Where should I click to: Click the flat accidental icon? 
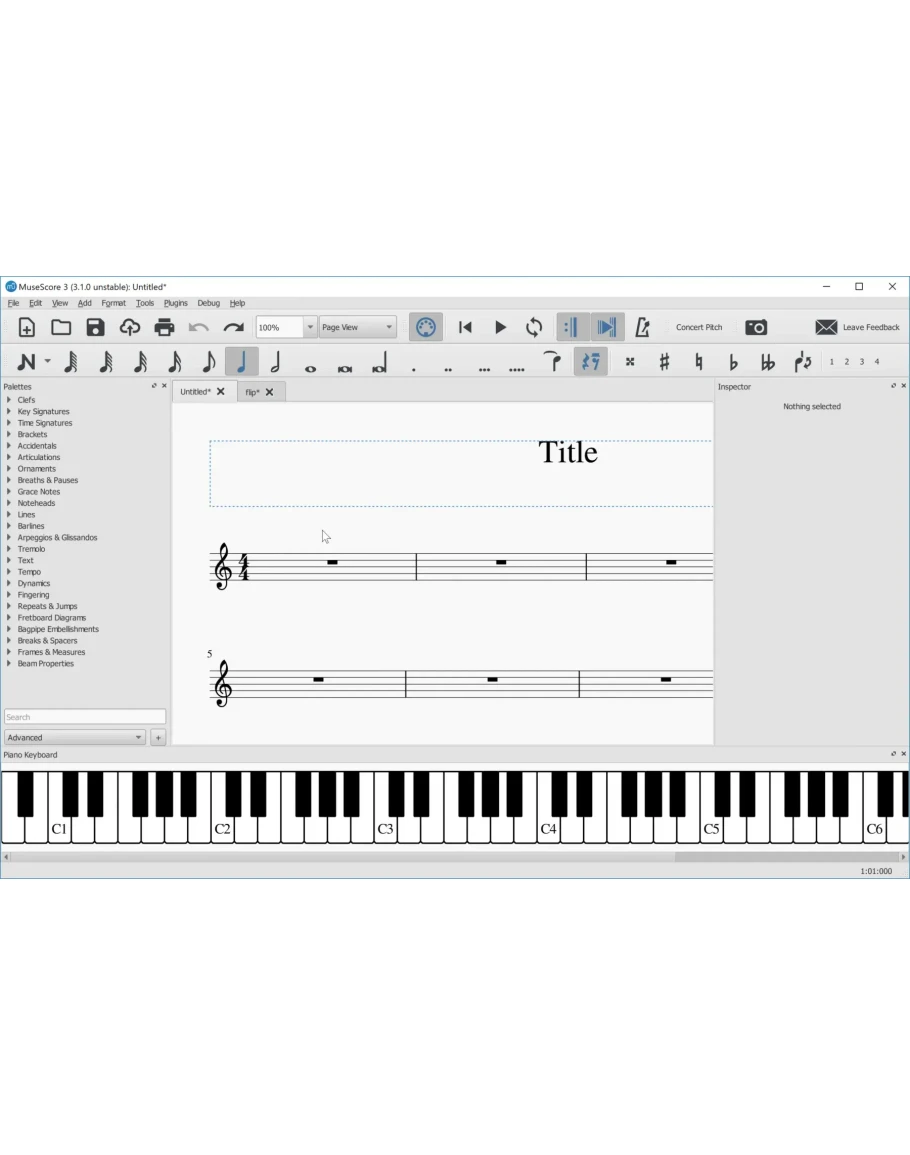733,362
